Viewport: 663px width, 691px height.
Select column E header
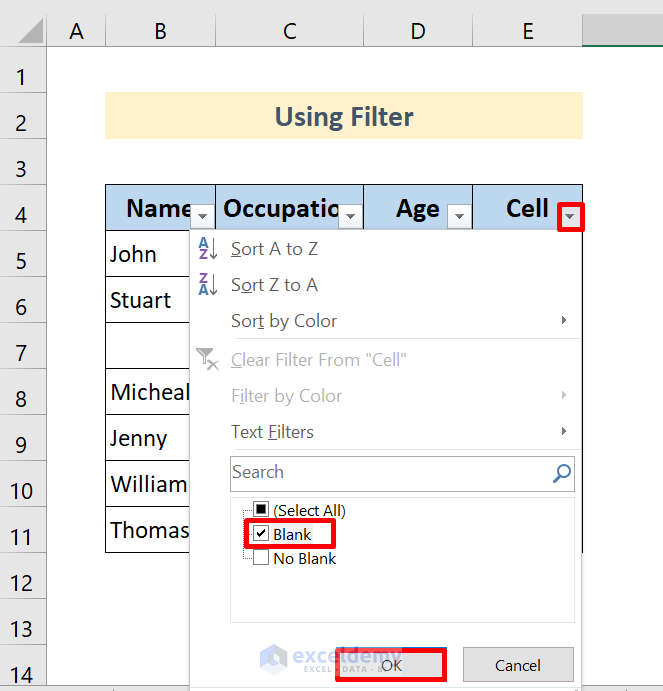pos(528,30)
